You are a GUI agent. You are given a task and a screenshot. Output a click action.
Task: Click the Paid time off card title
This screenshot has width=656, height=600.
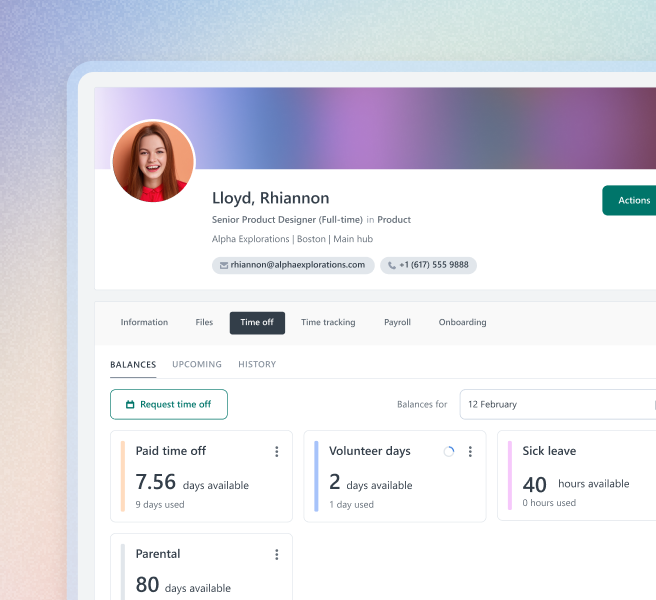coord(171,451)
